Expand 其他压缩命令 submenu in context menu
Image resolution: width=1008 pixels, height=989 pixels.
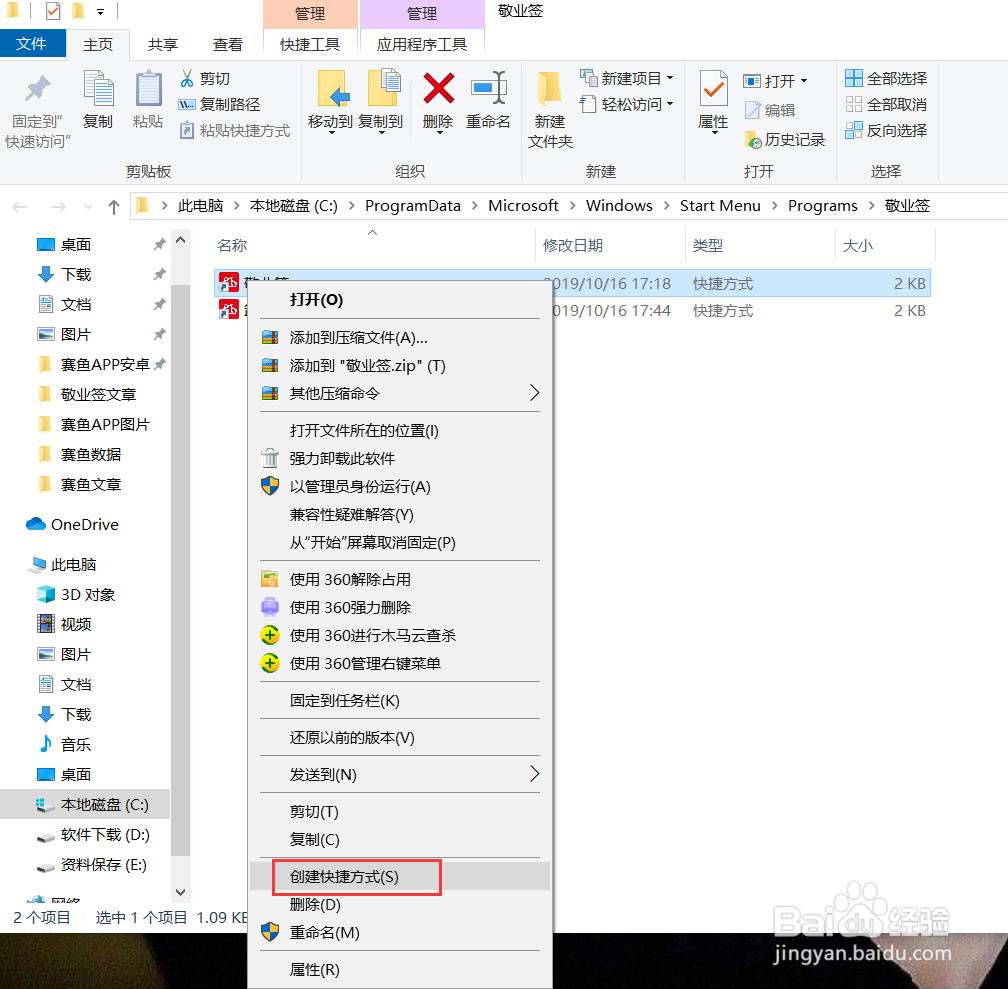click(534, 393)
